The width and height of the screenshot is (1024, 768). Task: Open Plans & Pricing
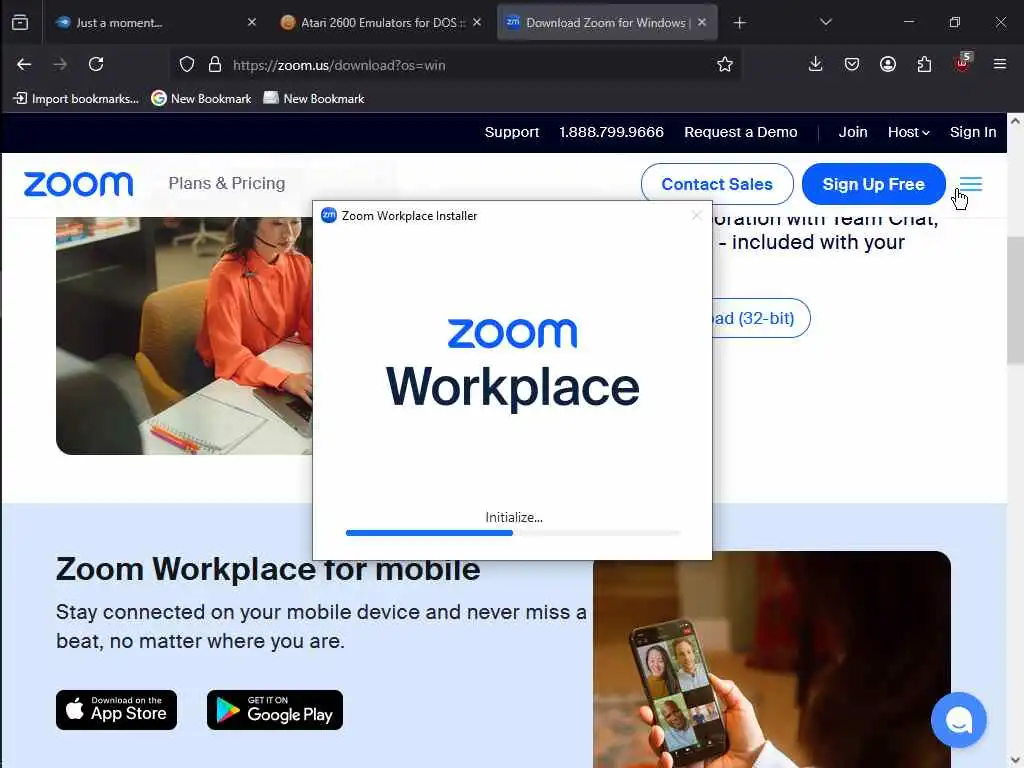(227, 184)
